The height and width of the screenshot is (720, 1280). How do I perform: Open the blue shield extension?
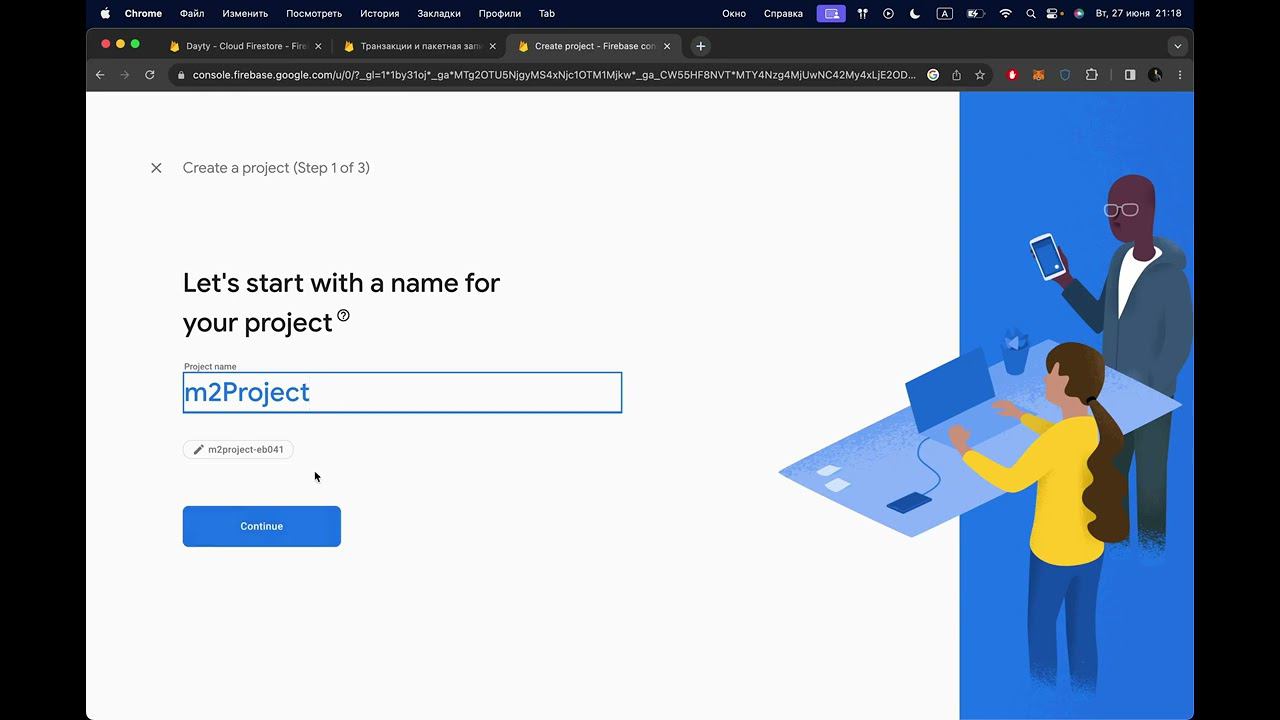point(1065,75)
